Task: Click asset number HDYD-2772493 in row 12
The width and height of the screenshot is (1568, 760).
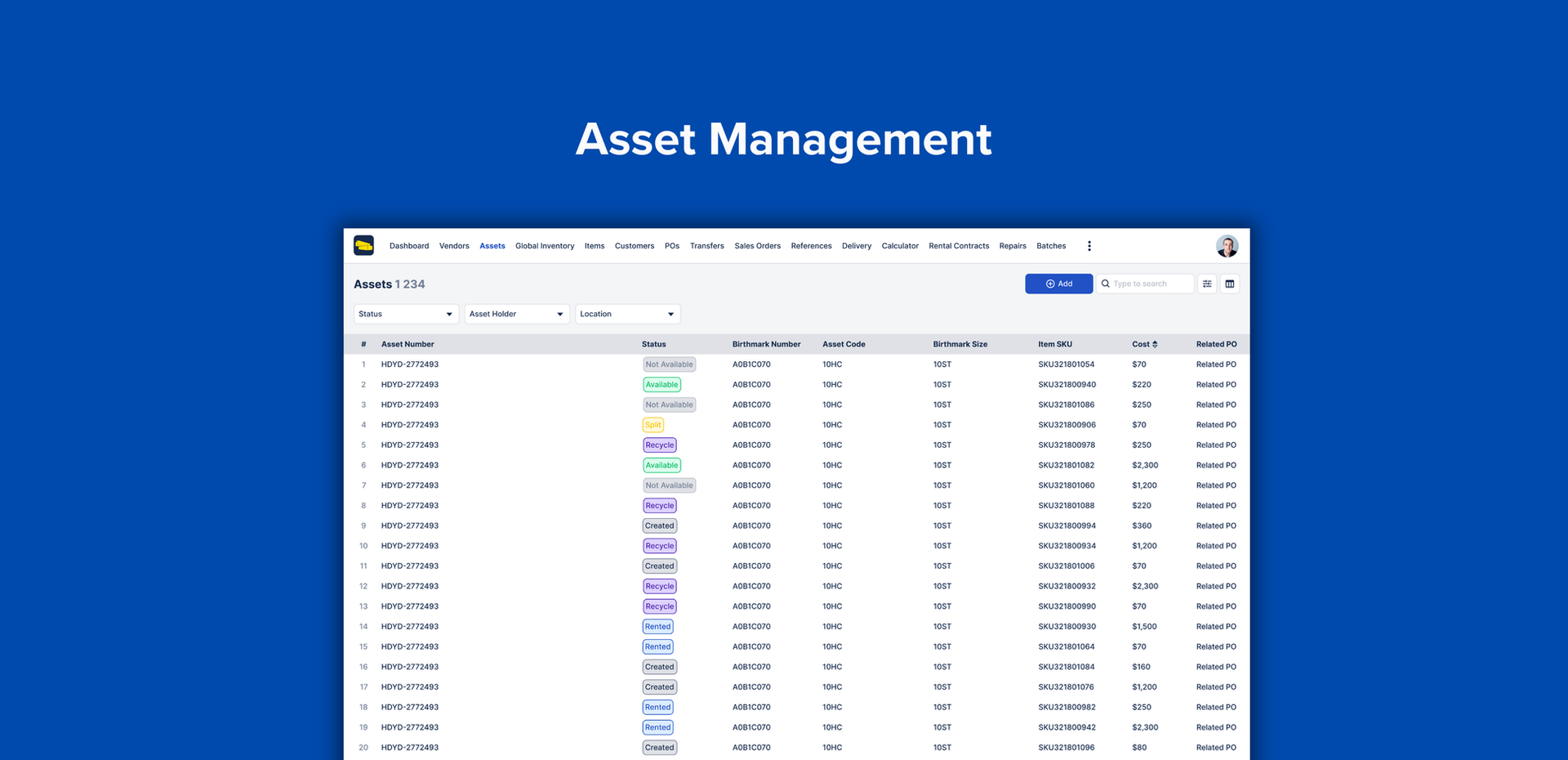Action: pyautogui.click(x=410, y=586)
